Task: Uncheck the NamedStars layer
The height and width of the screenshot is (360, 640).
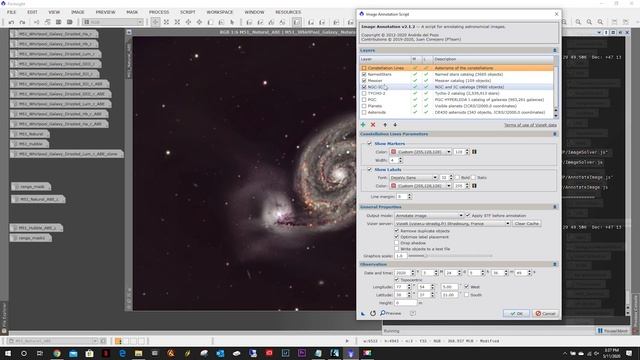Action: (364, 74)
